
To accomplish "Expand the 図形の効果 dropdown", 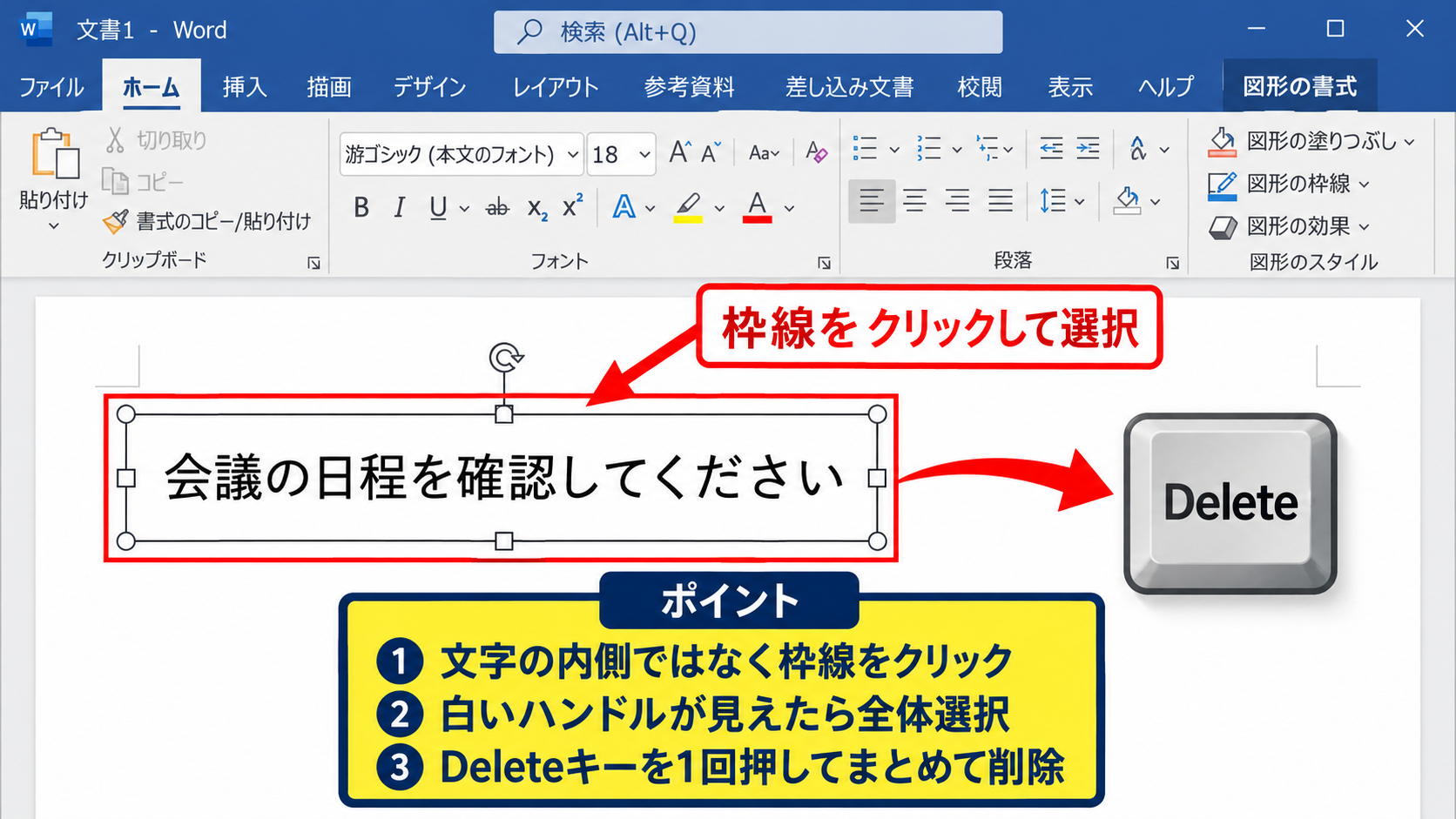I will pyautogui.click(x=1364, y=227).
